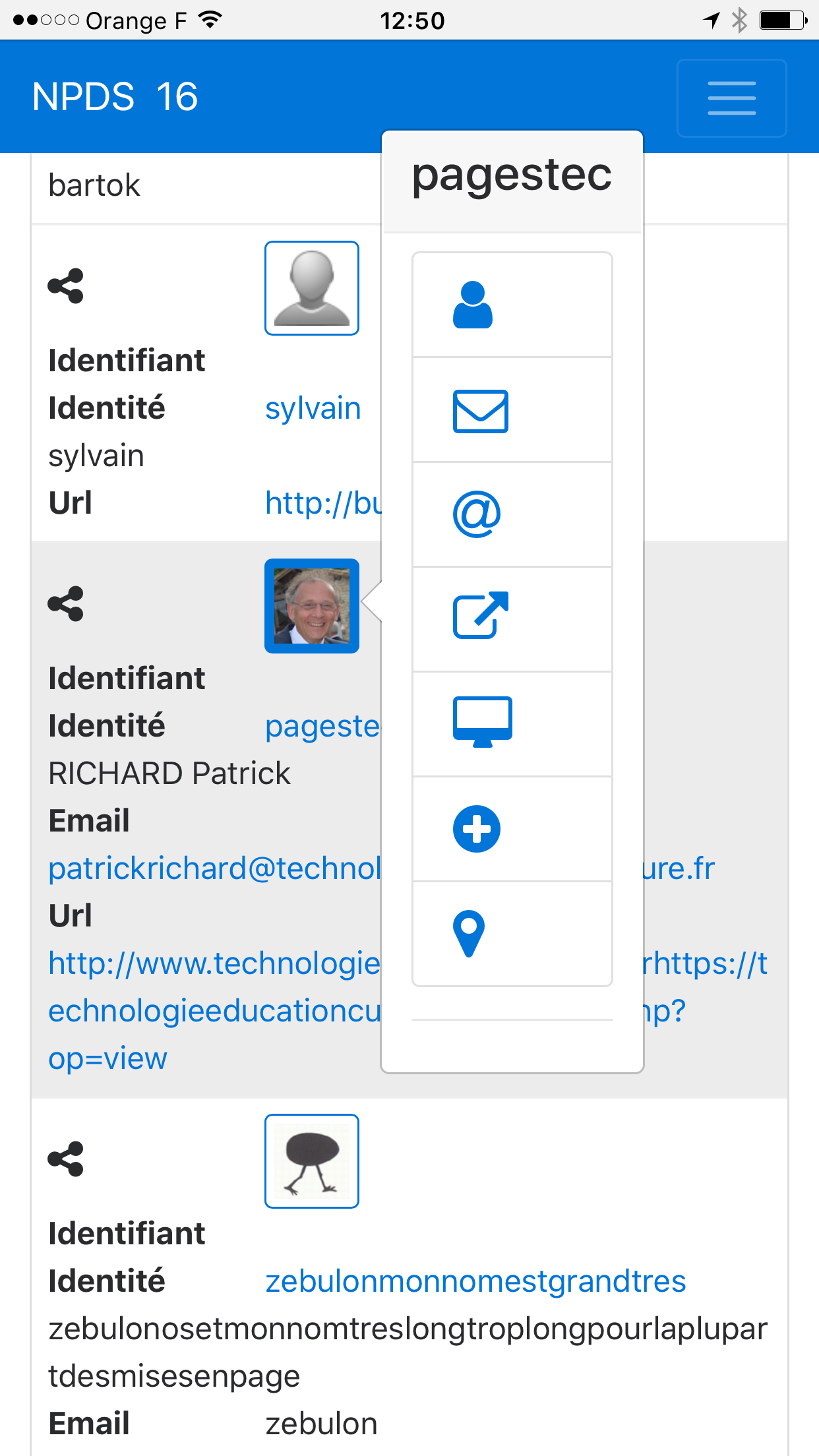
Task: Open the user profile icon in popover
Action: point(473,305)
